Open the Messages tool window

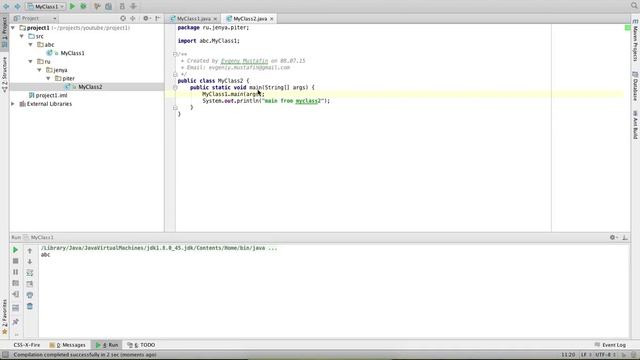[x=67, y=345]
